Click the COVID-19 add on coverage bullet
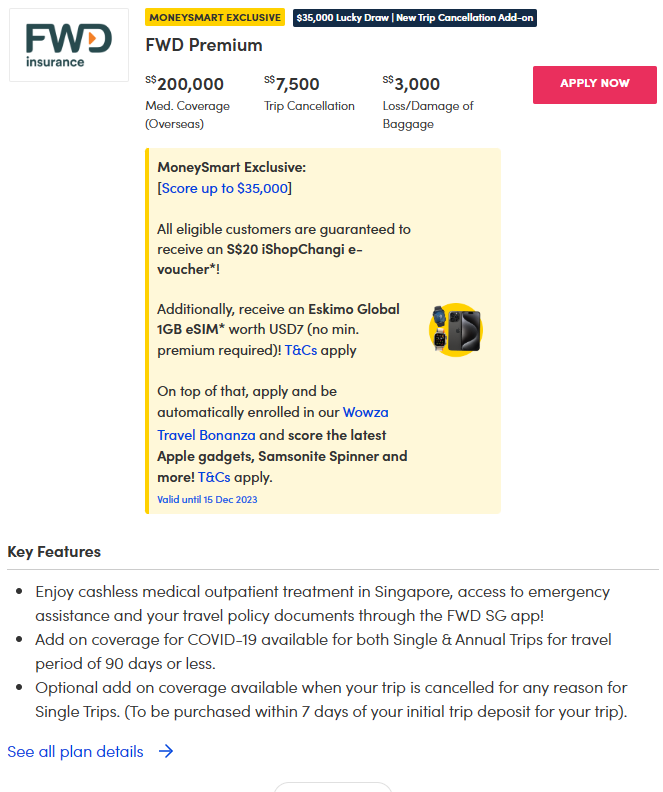 point(323,650)
